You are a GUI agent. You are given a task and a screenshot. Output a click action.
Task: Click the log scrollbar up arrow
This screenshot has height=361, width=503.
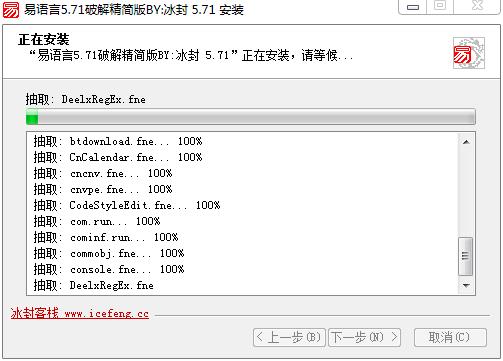click(x=466, y=142)
